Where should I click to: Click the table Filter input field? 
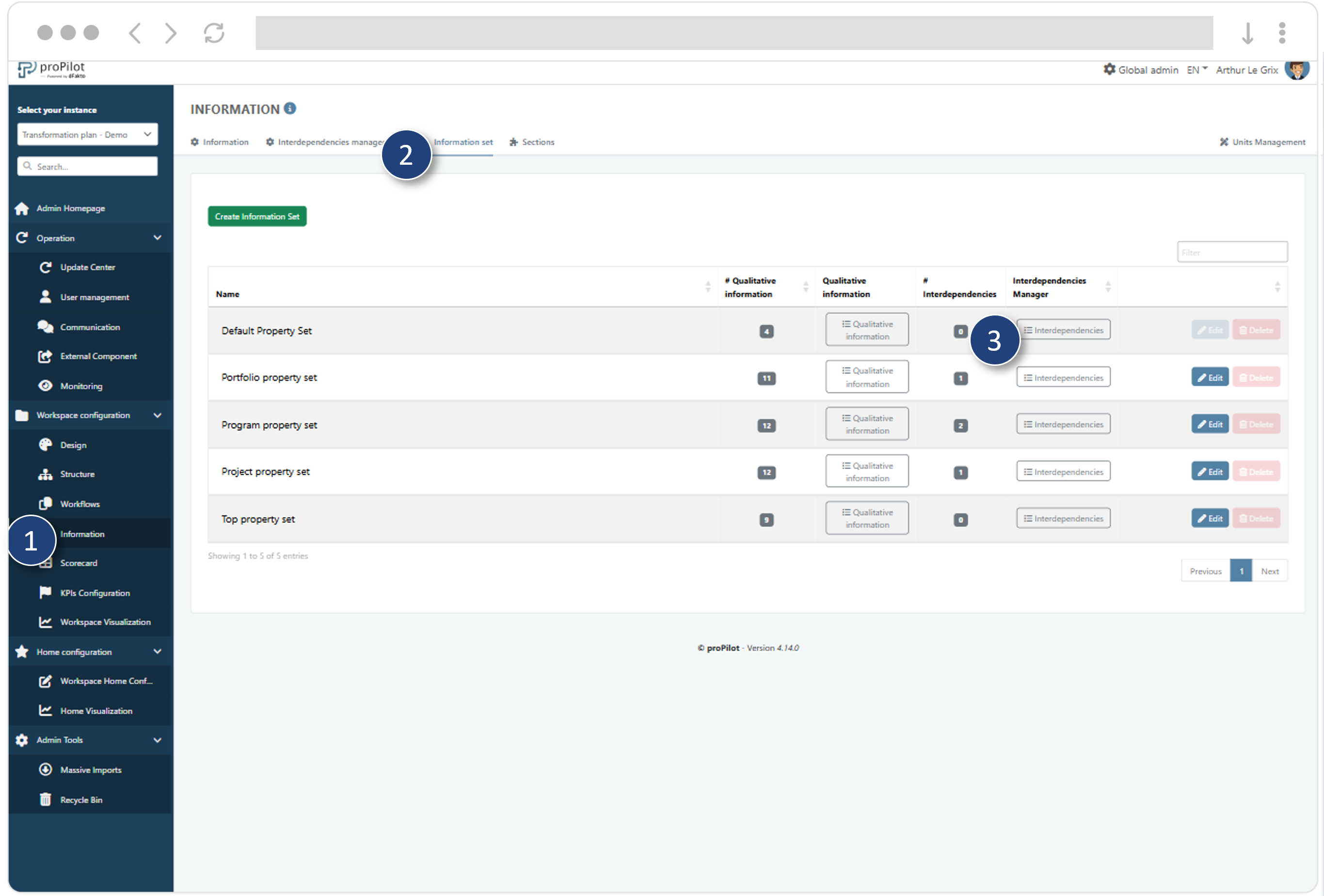(1232, 252)
